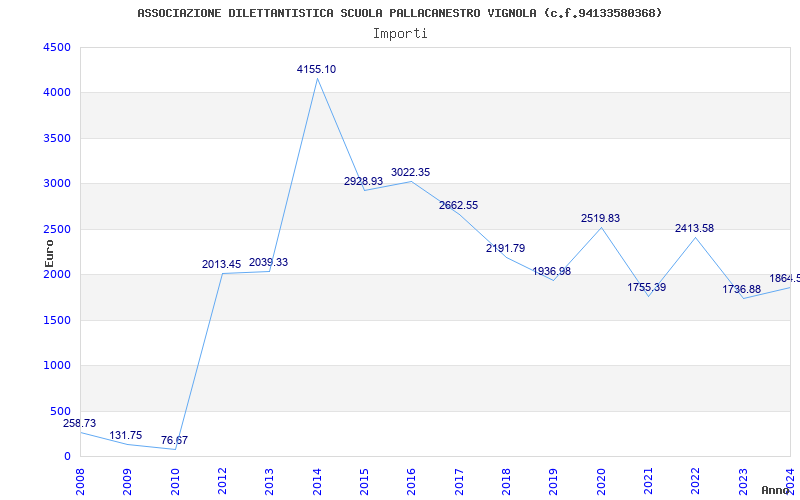Click the Anno x-axis title
This screenshot has width=800, height=500.
click(x=776, y=490)
